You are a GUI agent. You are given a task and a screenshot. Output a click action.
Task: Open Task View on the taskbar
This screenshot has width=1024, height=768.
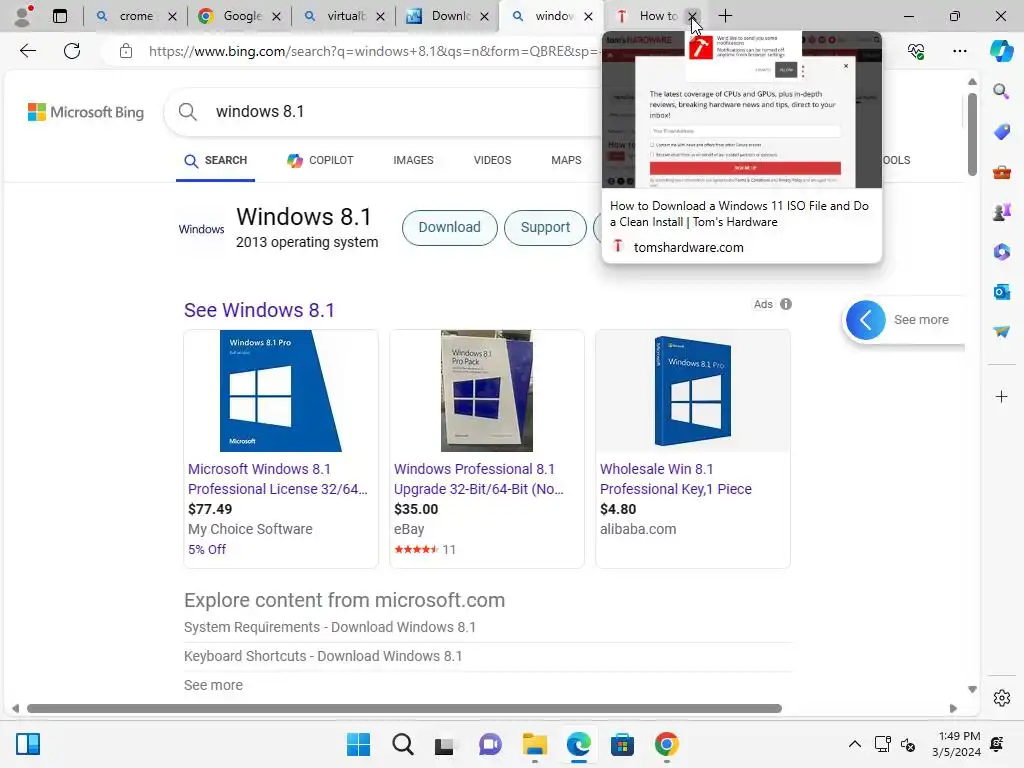(445, 744)
